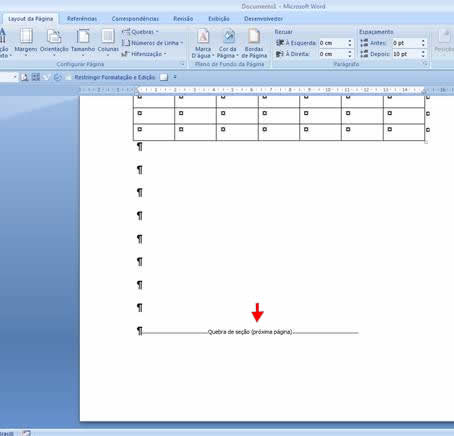Click the left indent icon beside À Esquerda
The image size is (454, 436).
[280, 43]
